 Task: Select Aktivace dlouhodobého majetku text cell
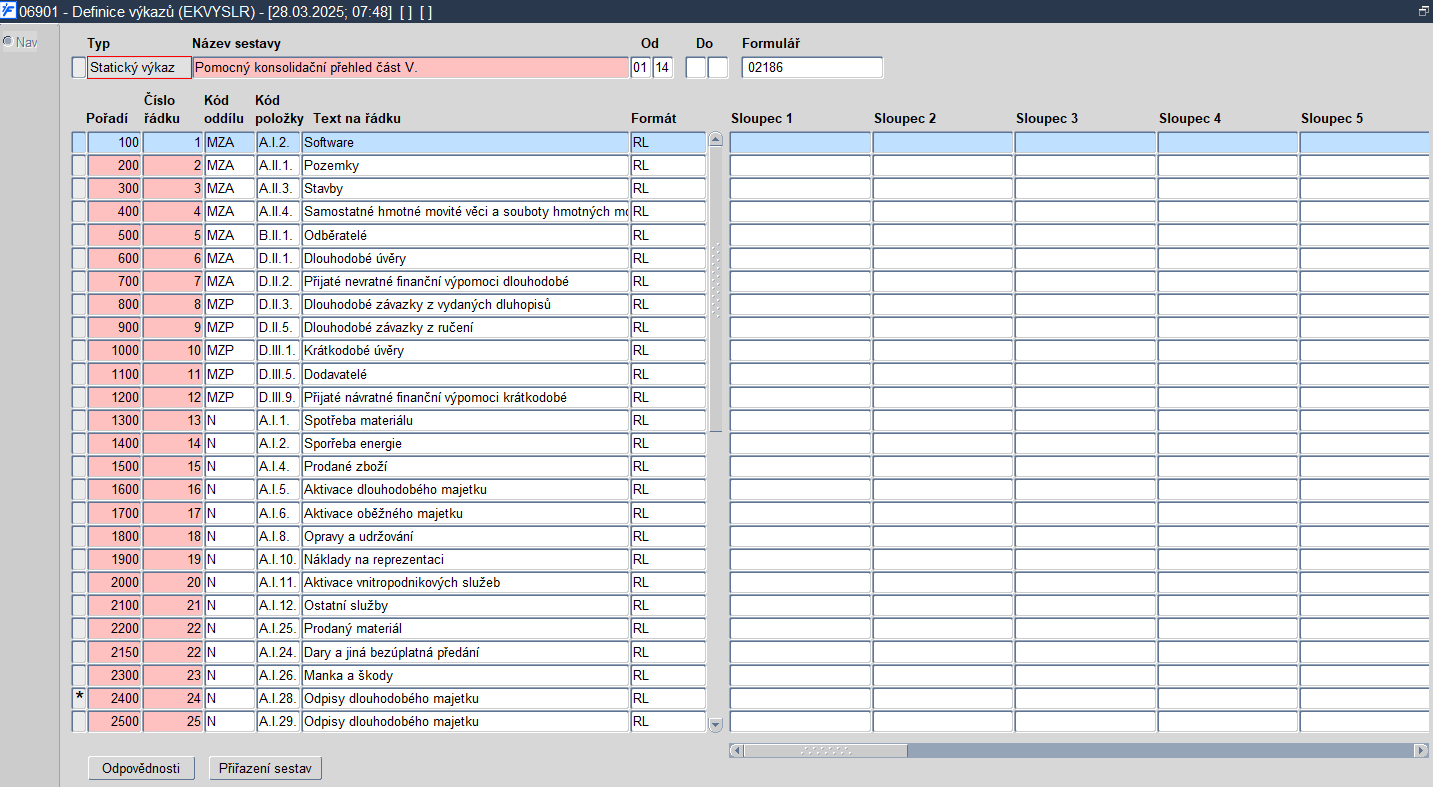(x=466, y=489)
